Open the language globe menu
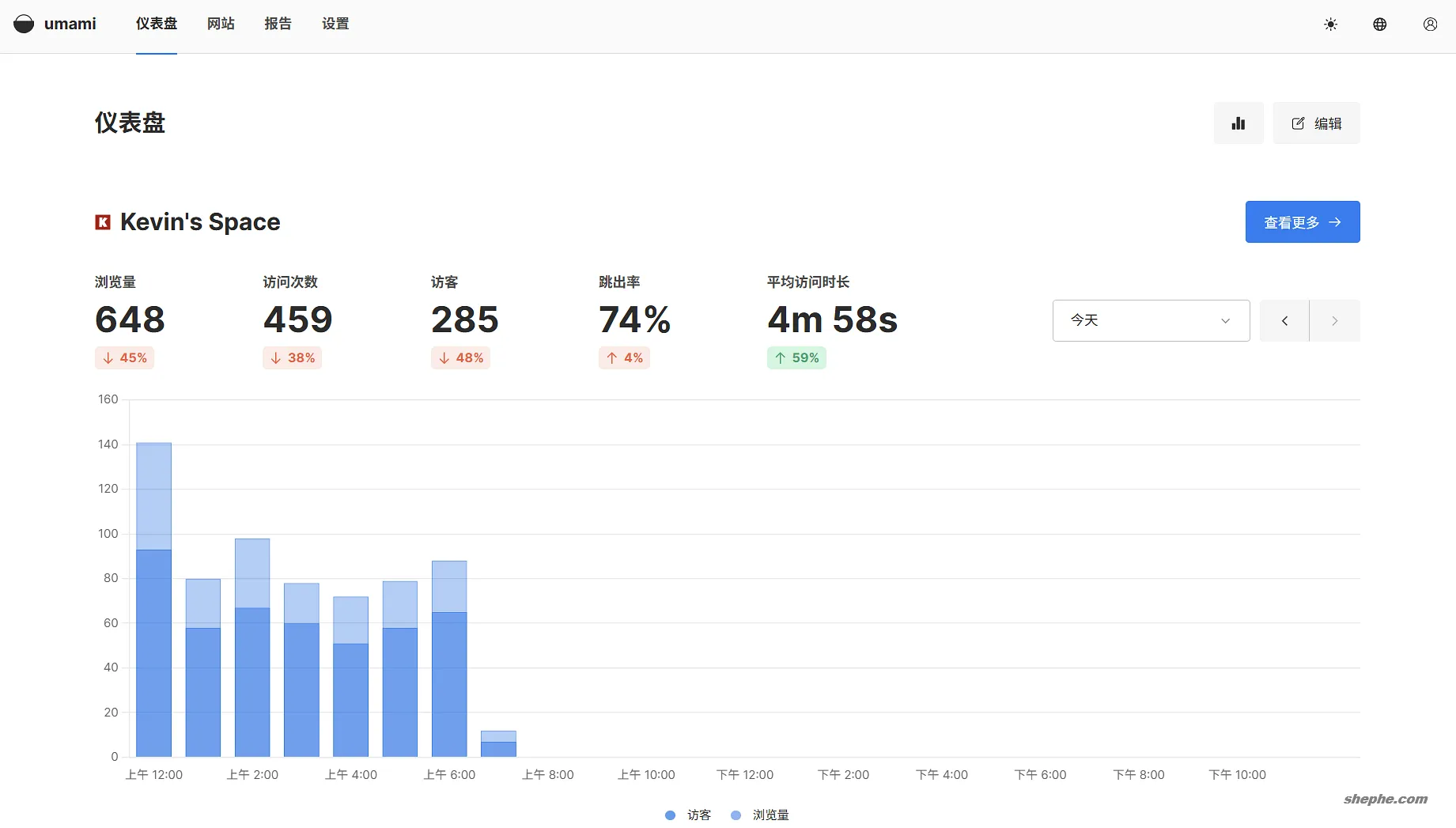The image size is (1456, 828). pyautogui.click(x=1379, y=25)
